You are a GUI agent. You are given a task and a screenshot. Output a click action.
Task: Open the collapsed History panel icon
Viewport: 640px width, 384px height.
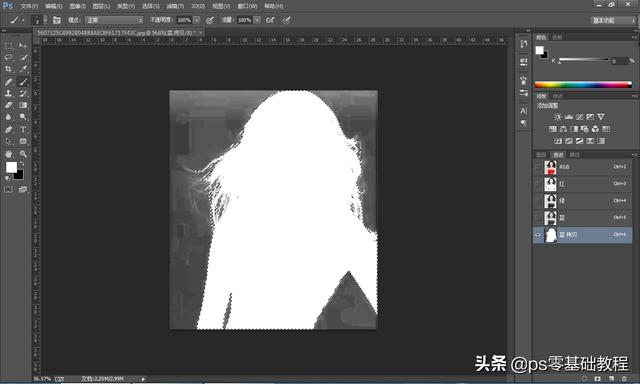click(524, 44)
